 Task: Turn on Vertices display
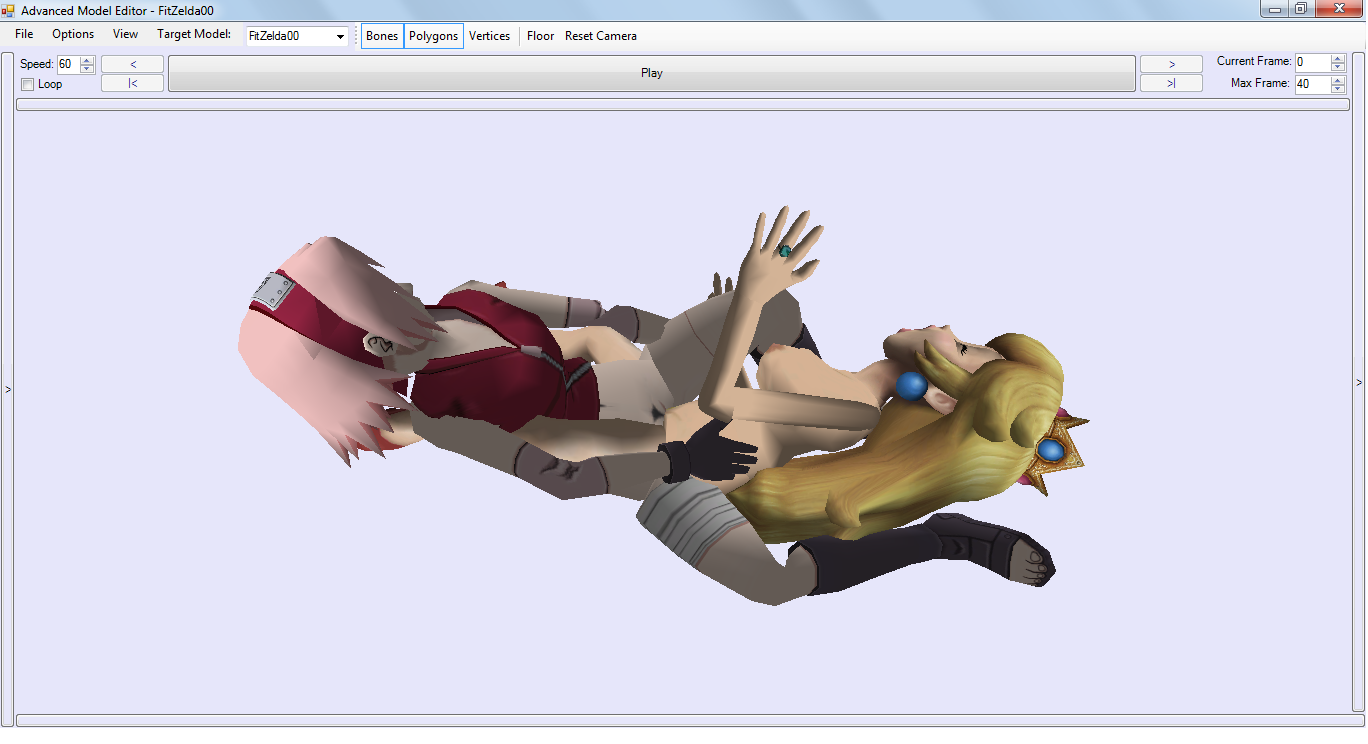point(489,36)
